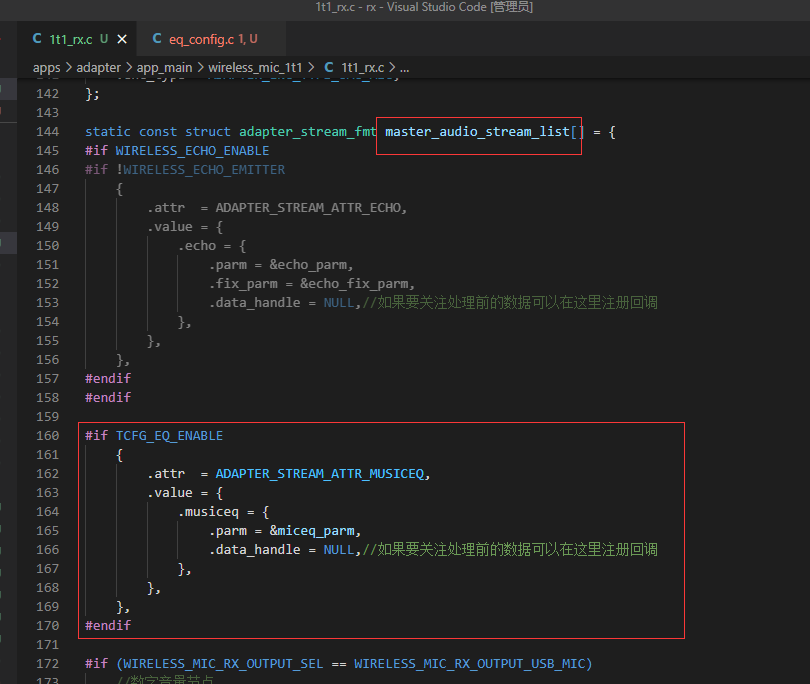The height and width of the screenshot is (684, 810).
Task: Click the adapter_stream_fmt struct name
Action: (x=307, y=132)
